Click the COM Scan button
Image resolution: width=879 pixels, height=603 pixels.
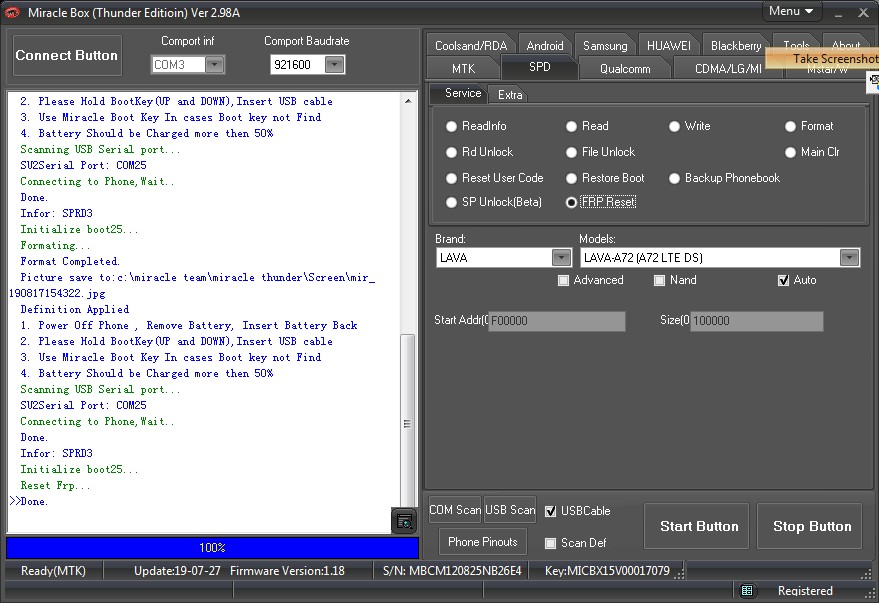tap(455, 510)
